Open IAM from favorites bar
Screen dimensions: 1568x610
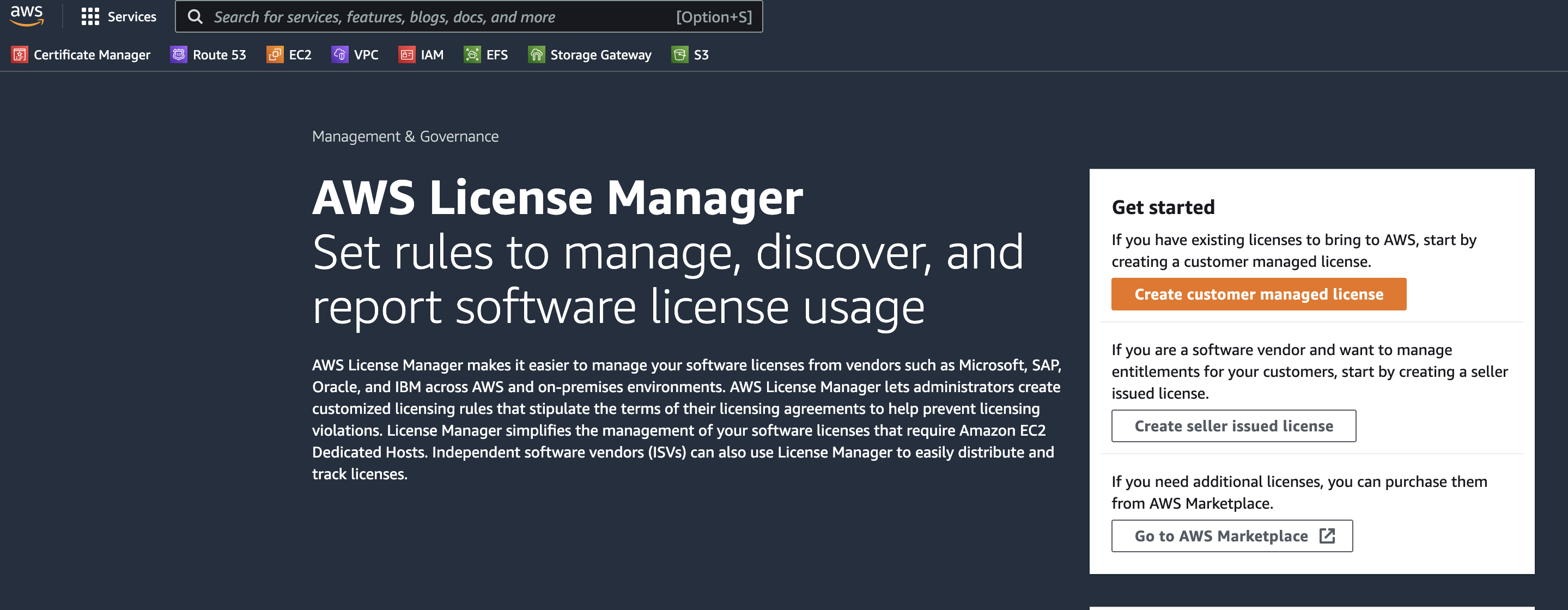(432, 55)
